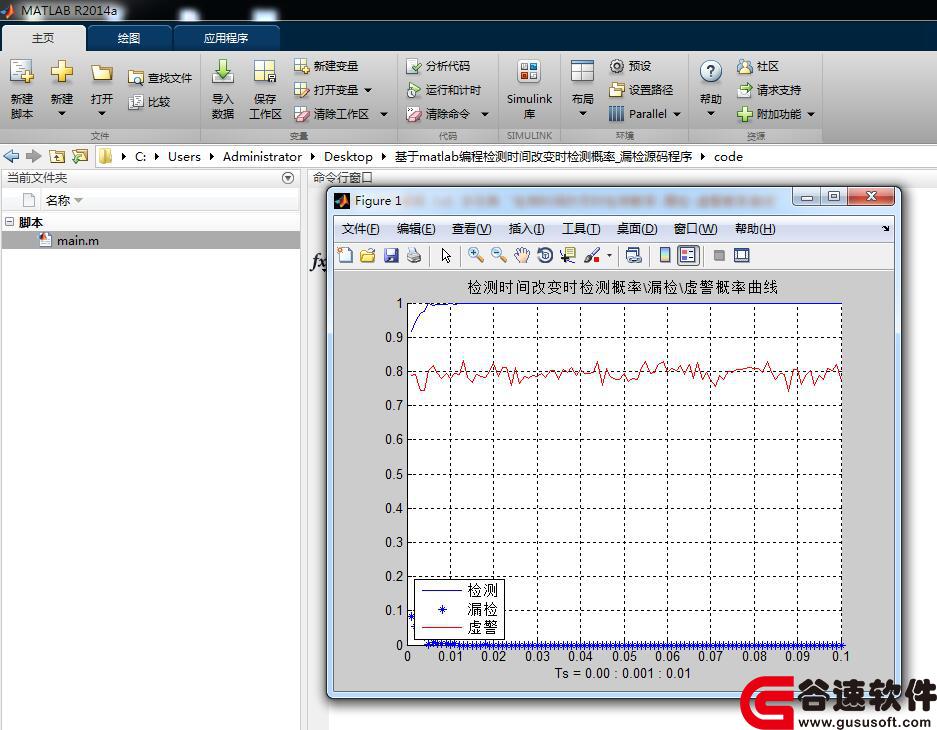
Task: Click New Variable (新建变量)
Action: point(326,66)
